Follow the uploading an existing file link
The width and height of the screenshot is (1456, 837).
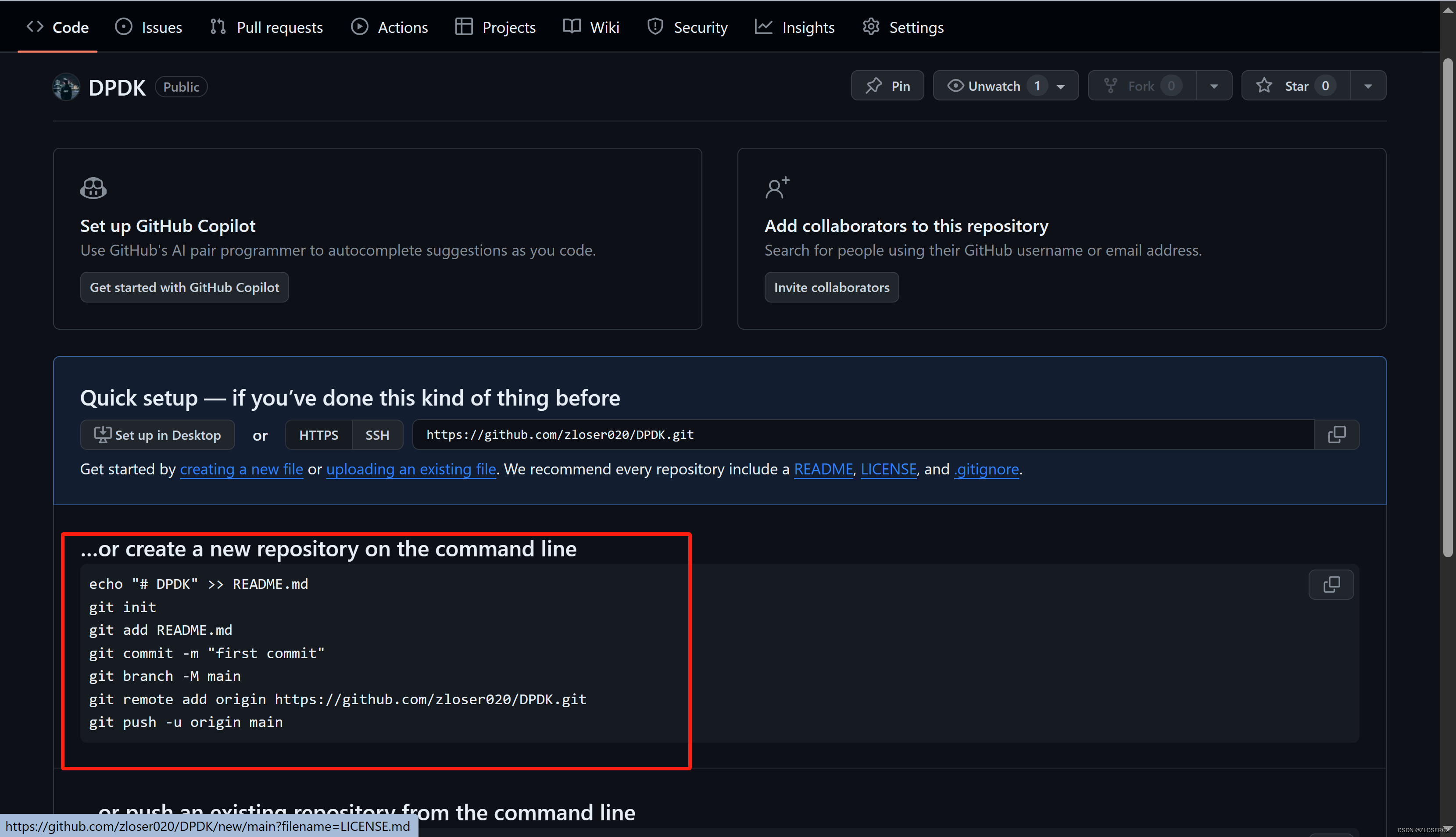coord(411,469)
